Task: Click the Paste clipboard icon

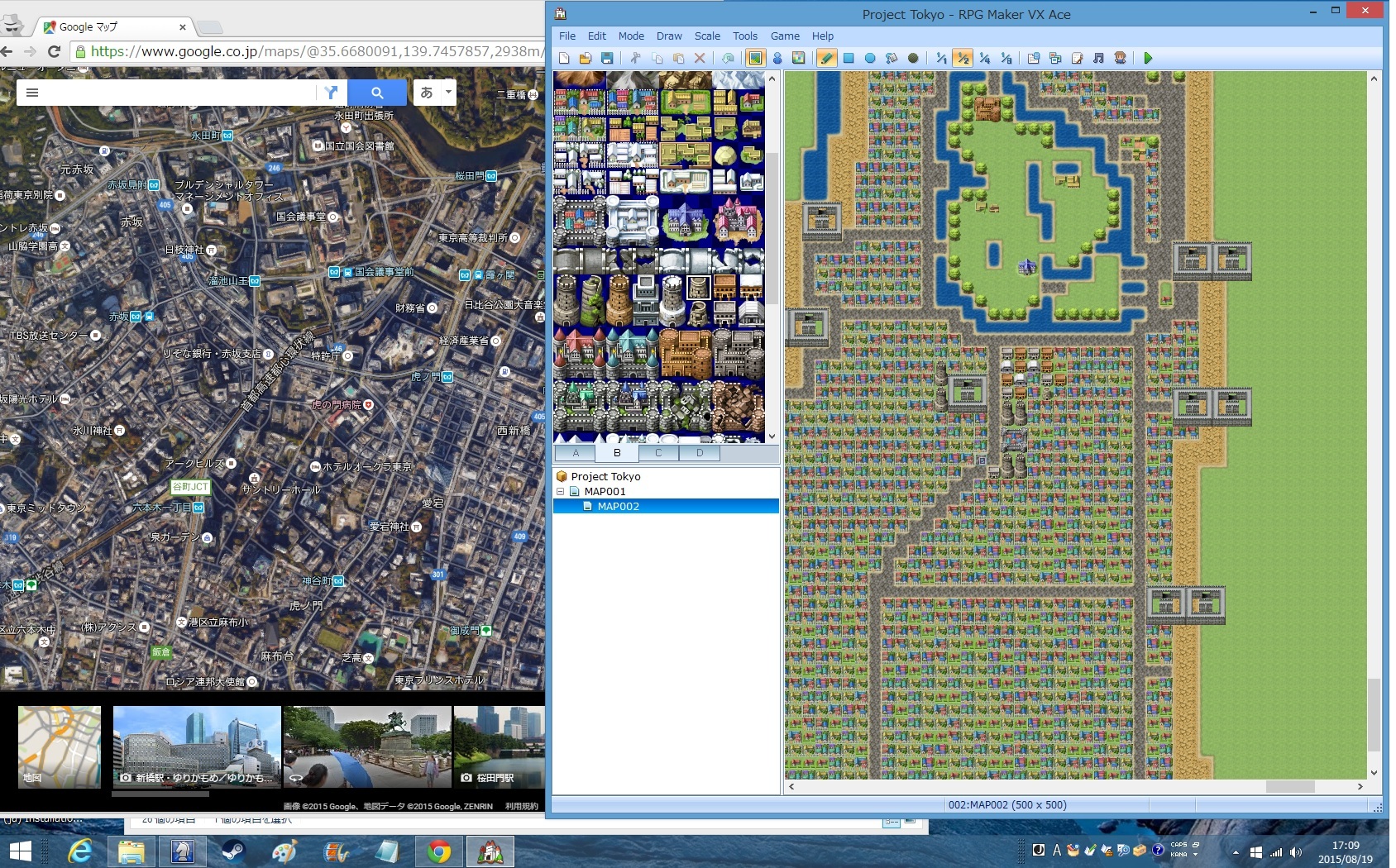Action: 678,58
